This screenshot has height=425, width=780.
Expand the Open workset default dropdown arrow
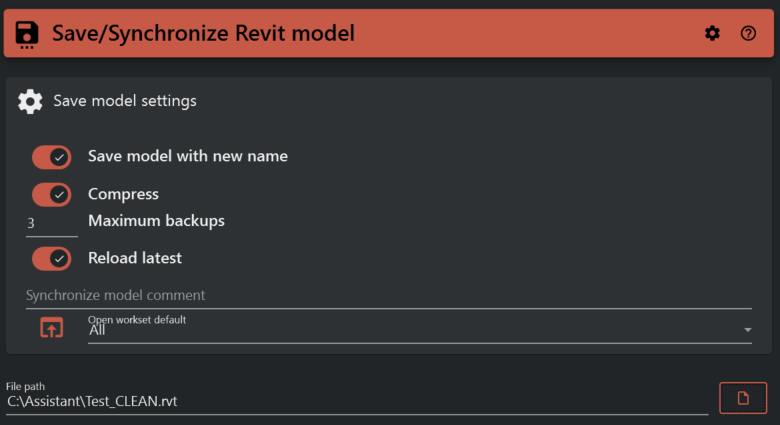click(747, 330)
